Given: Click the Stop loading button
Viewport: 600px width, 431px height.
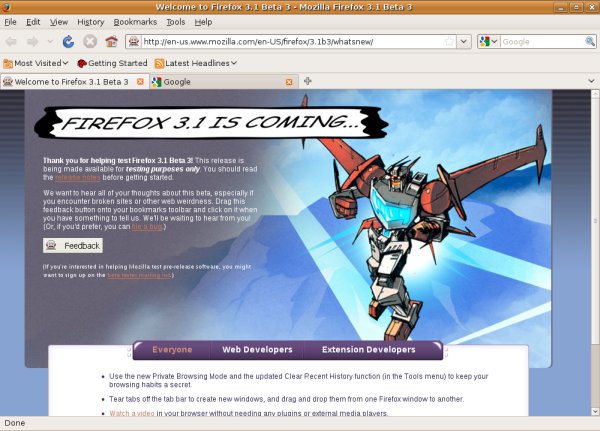Looking at the screenshot, I should pos(90,41).
